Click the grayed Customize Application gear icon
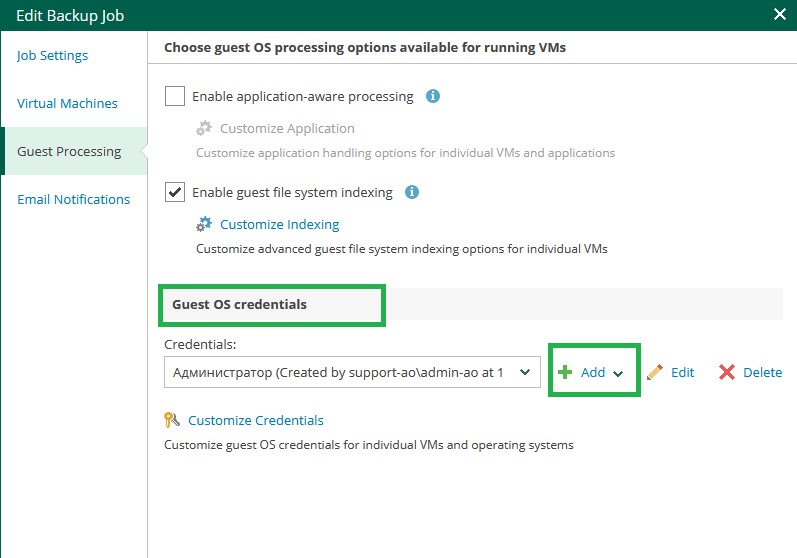 tap(204, 128)
